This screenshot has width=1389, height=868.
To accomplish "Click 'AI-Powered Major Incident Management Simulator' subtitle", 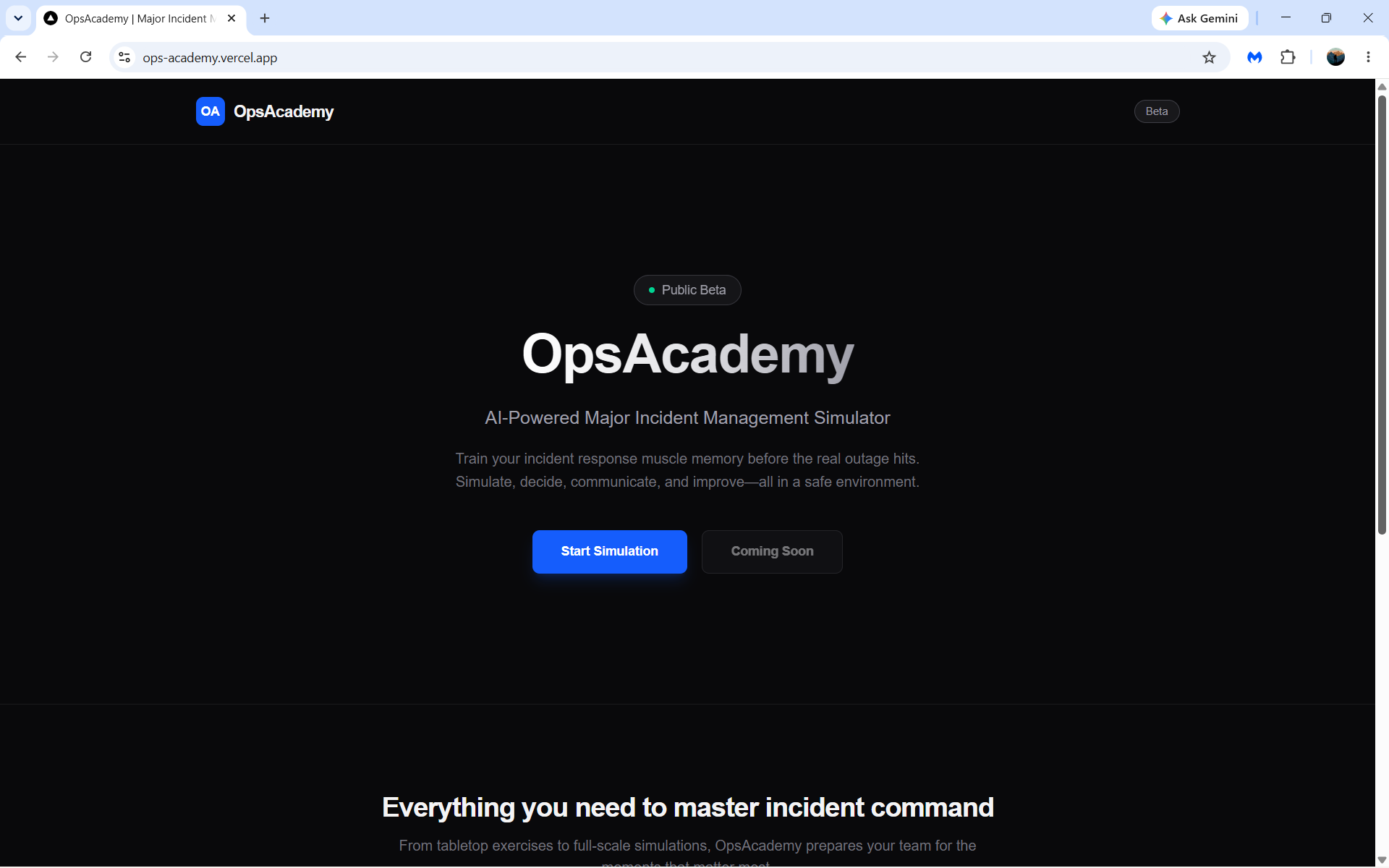I will pyautogui.click(x=687, y=418).
